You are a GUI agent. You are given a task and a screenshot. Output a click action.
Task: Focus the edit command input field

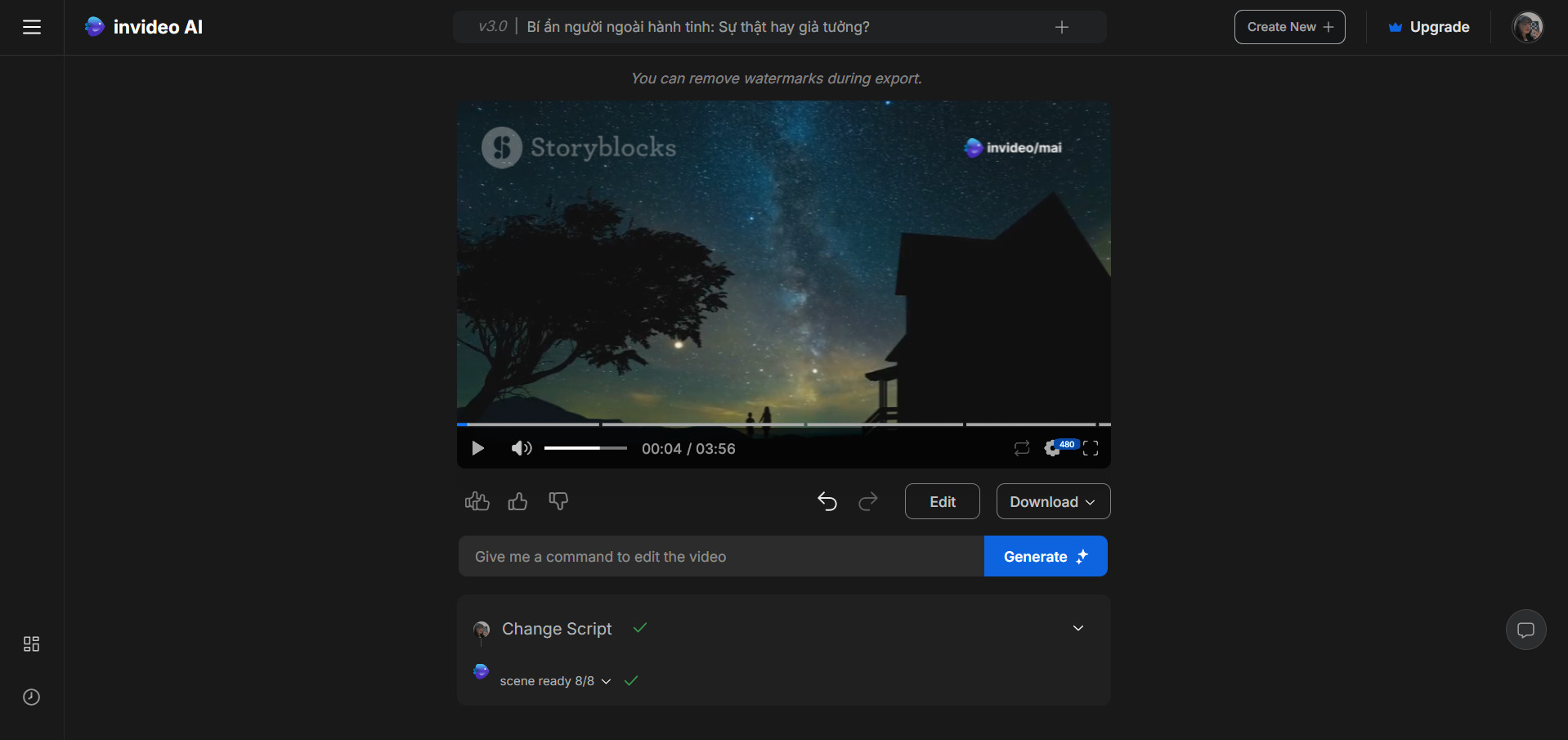(x=721, y=556)
